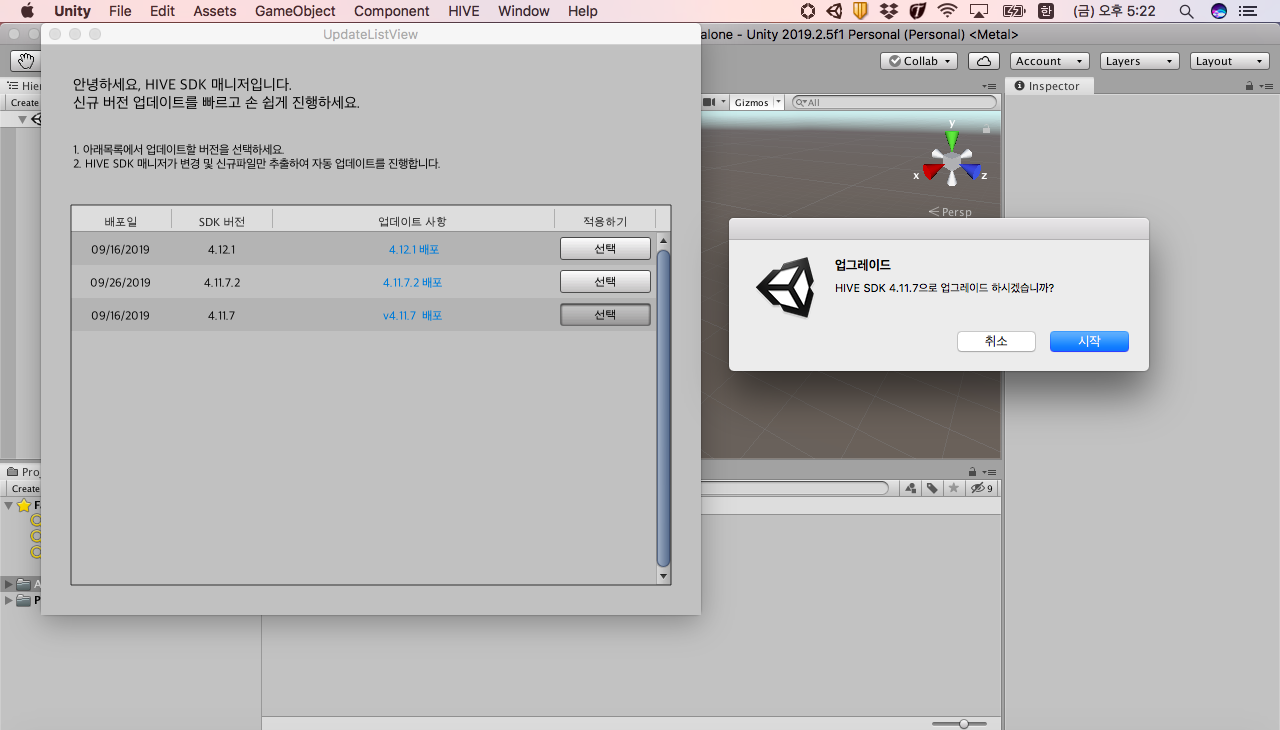Image resolution: width=1280 pixels, height=730 pixels.
Task: Cancel the upgrade with 취소 button
Action: [996, 341]
